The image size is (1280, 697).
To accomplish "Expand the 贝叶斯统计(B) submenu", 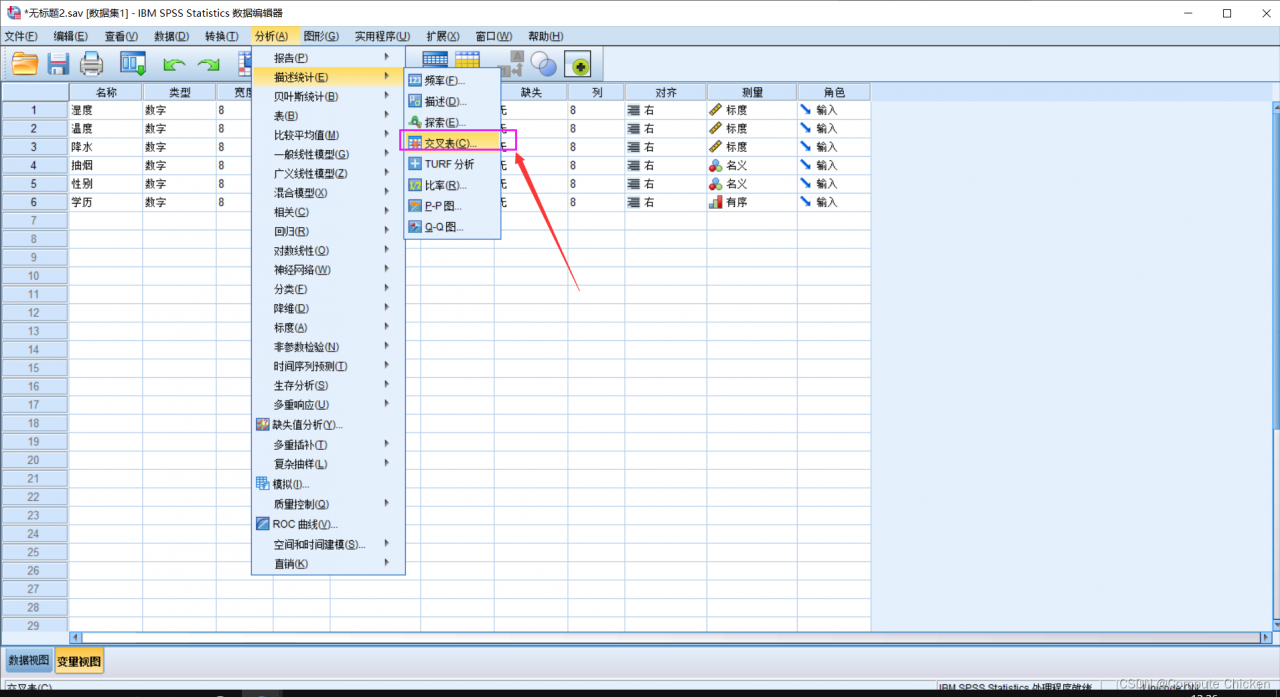I will coord(328,96).
